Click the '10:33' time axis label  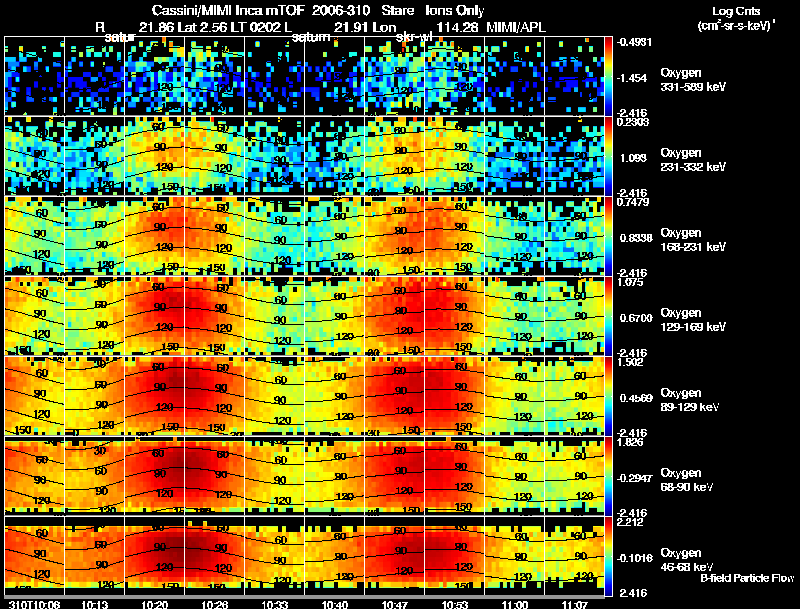tap(274, 605)
